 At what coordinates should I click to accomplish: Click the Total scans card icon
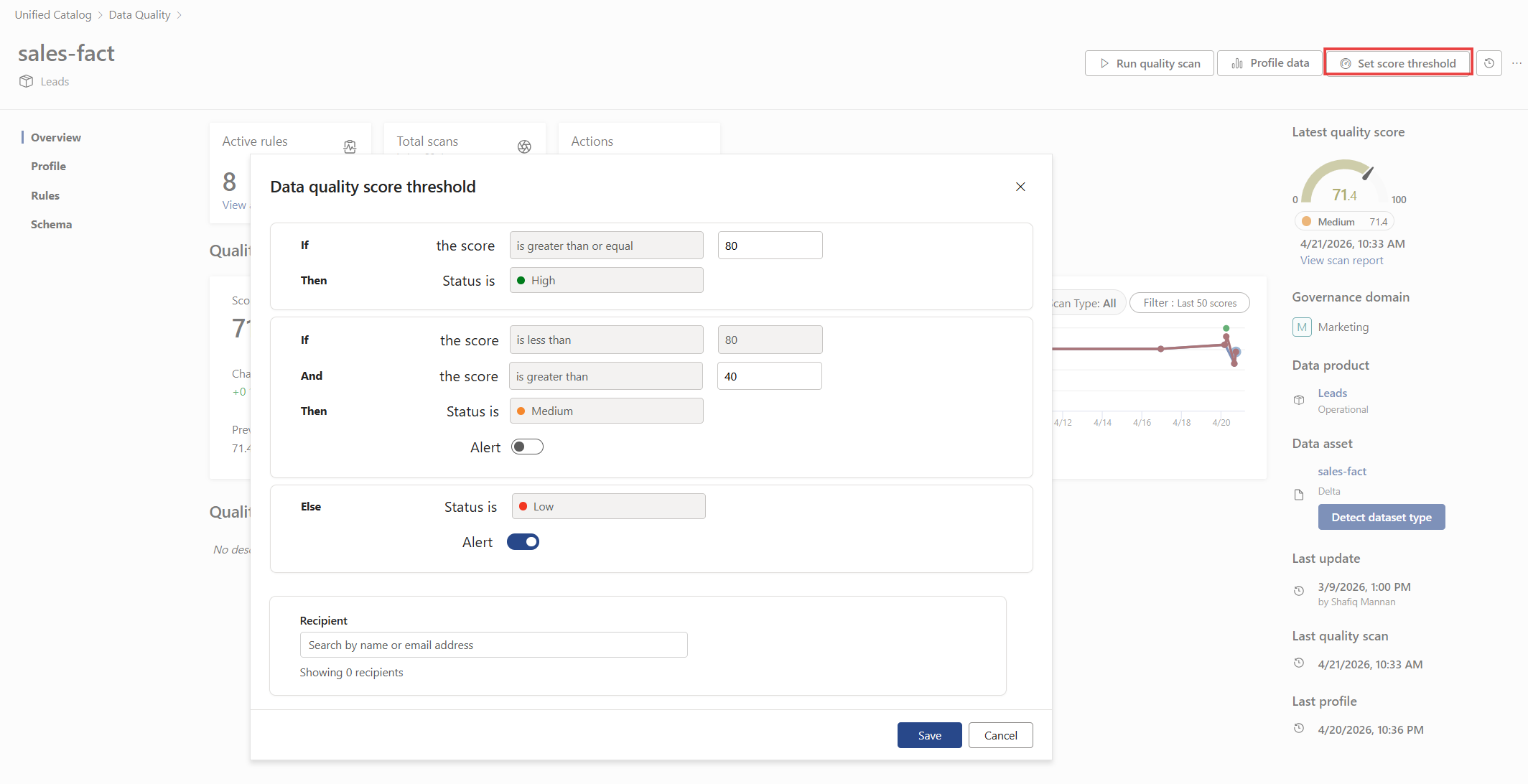tap(524, 146)
